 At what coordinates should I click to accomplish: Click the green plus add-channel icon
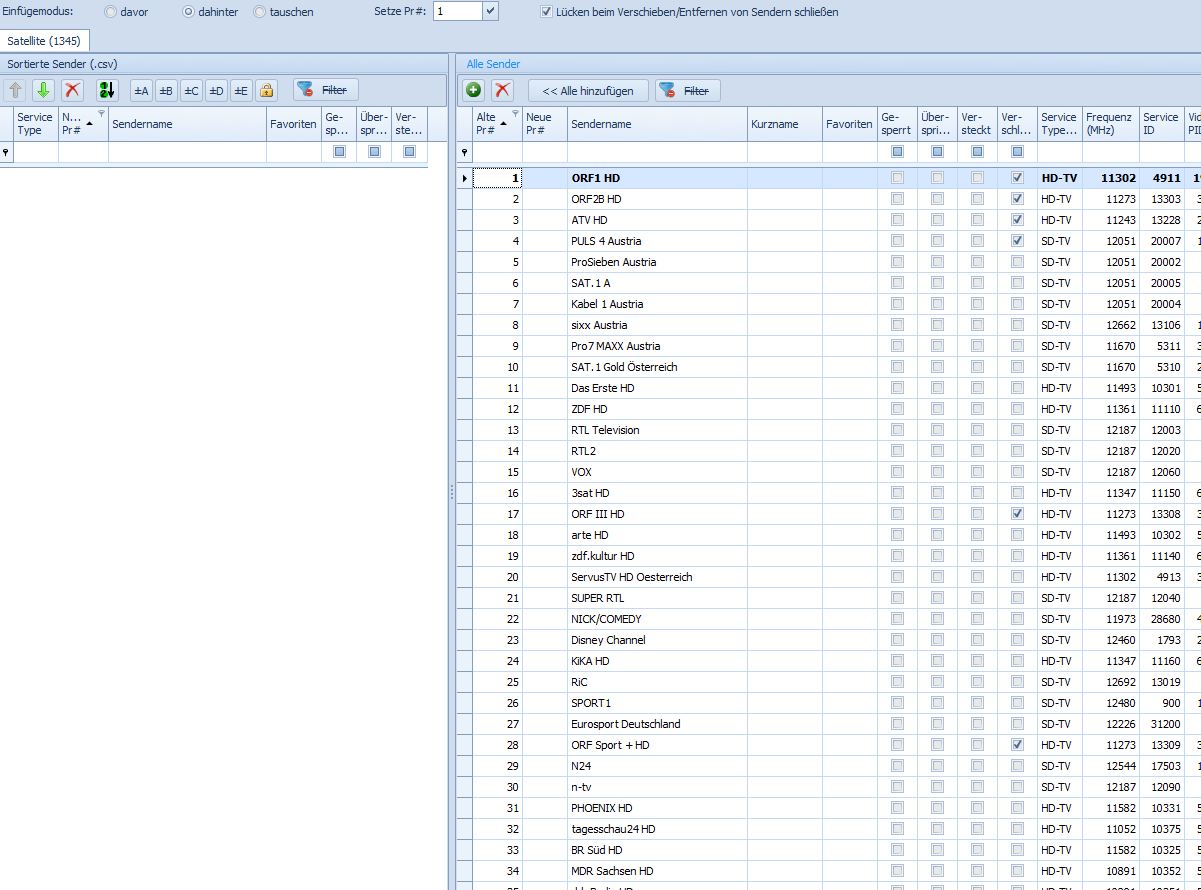[474, 90]
